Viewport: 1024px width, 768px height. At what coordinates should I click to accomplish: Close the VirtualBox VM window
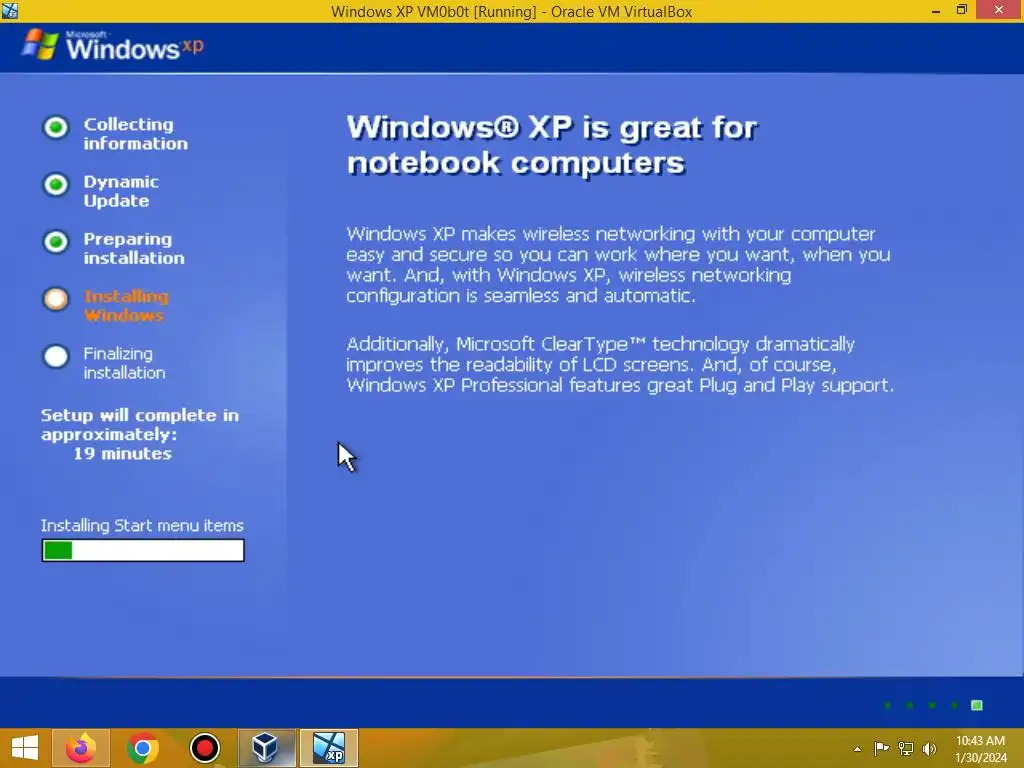click(999, 10)
